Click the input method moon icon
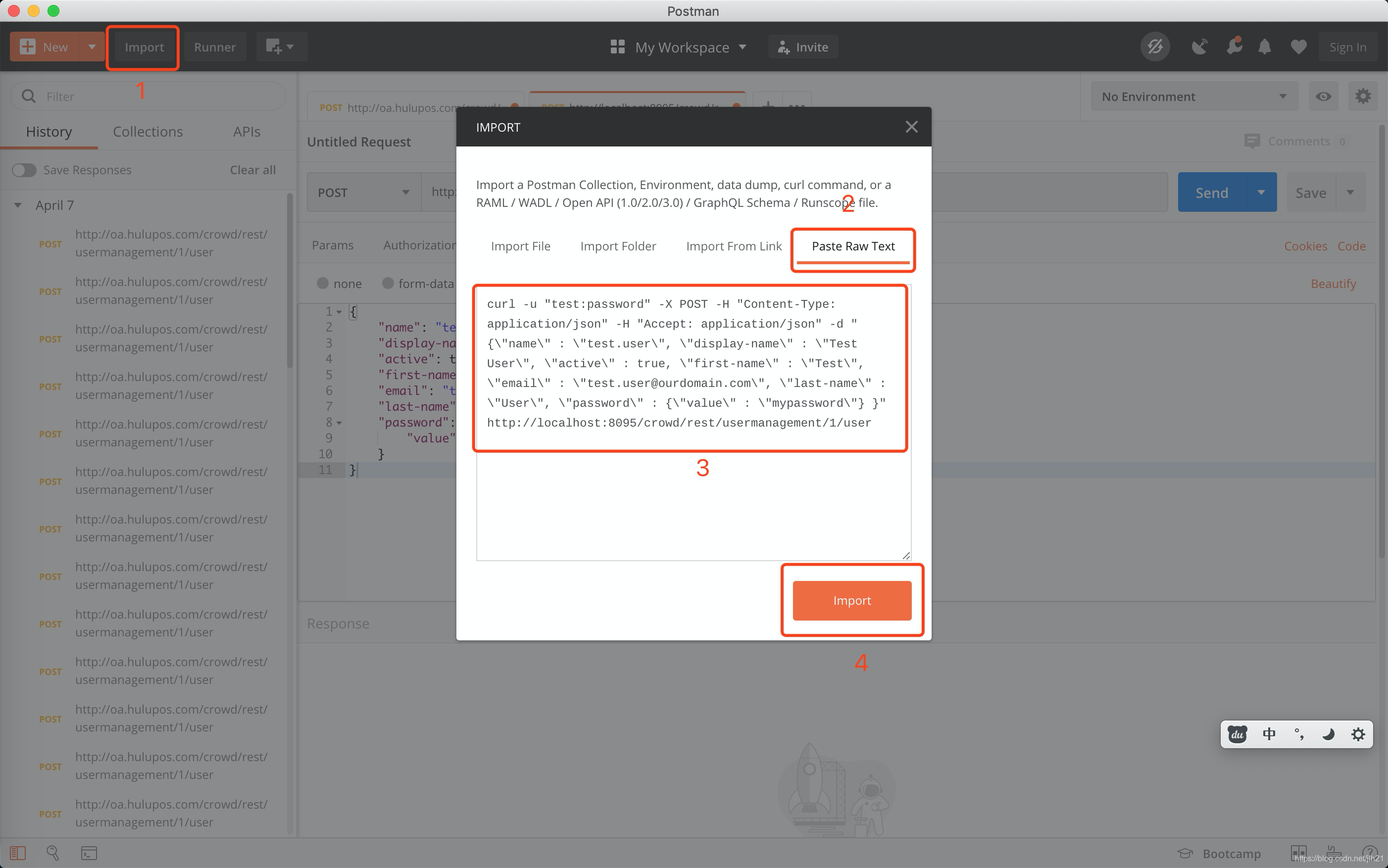The image size is (1388, 868). pyautogui.click(x=1328, y=734)
